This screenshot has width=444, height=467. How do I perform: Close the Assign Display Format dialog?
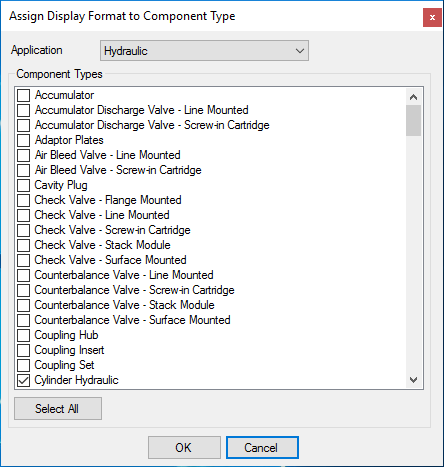coord(432,18)
